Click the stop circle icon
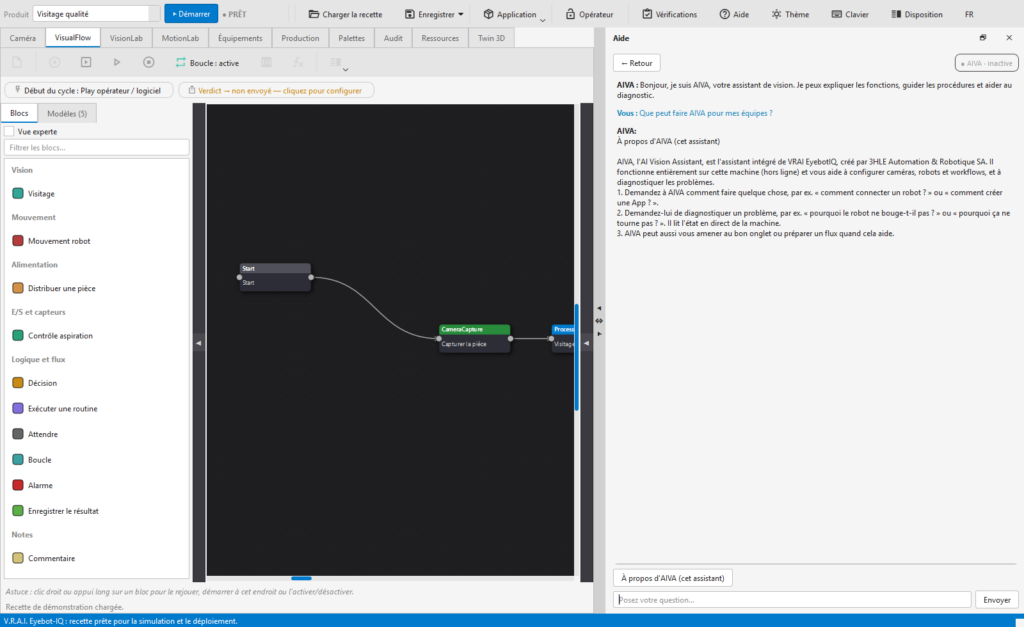Image resolution: width=1024 pixels, height=627 pixels. coord(148,62)
